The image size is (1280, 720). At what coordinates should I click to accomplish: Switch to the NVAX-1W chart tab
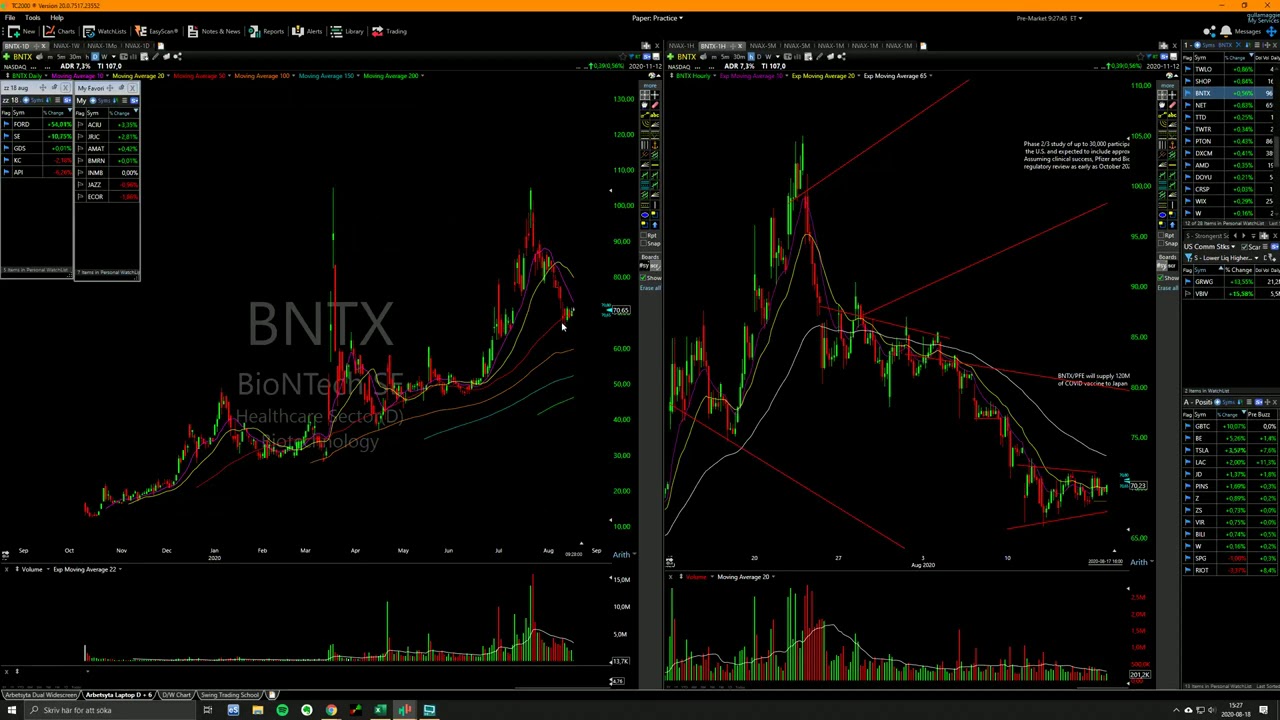click(x=66, y=46)
